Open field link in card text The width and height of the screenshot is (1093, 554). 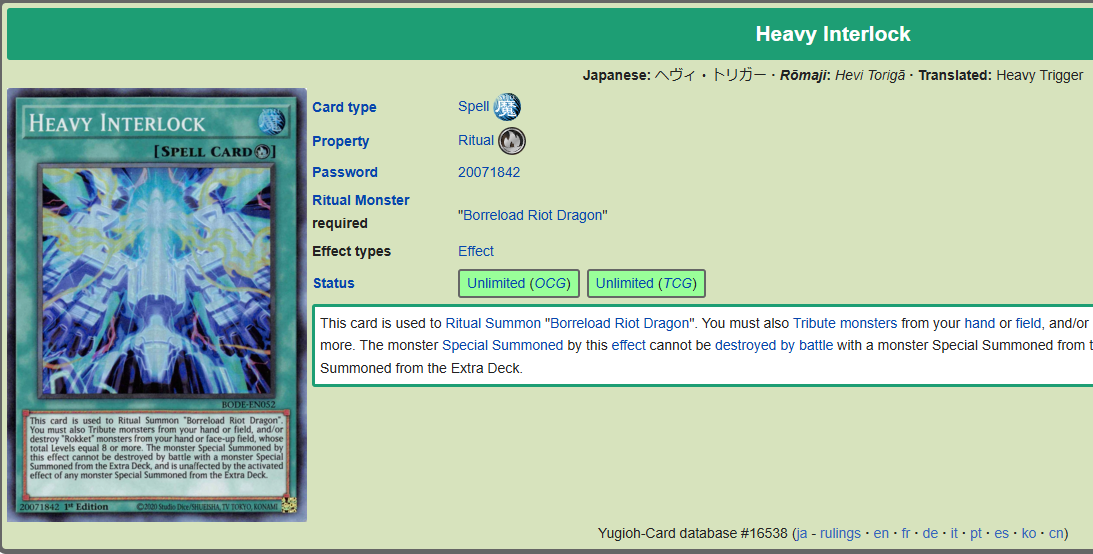coord(1028,323)
